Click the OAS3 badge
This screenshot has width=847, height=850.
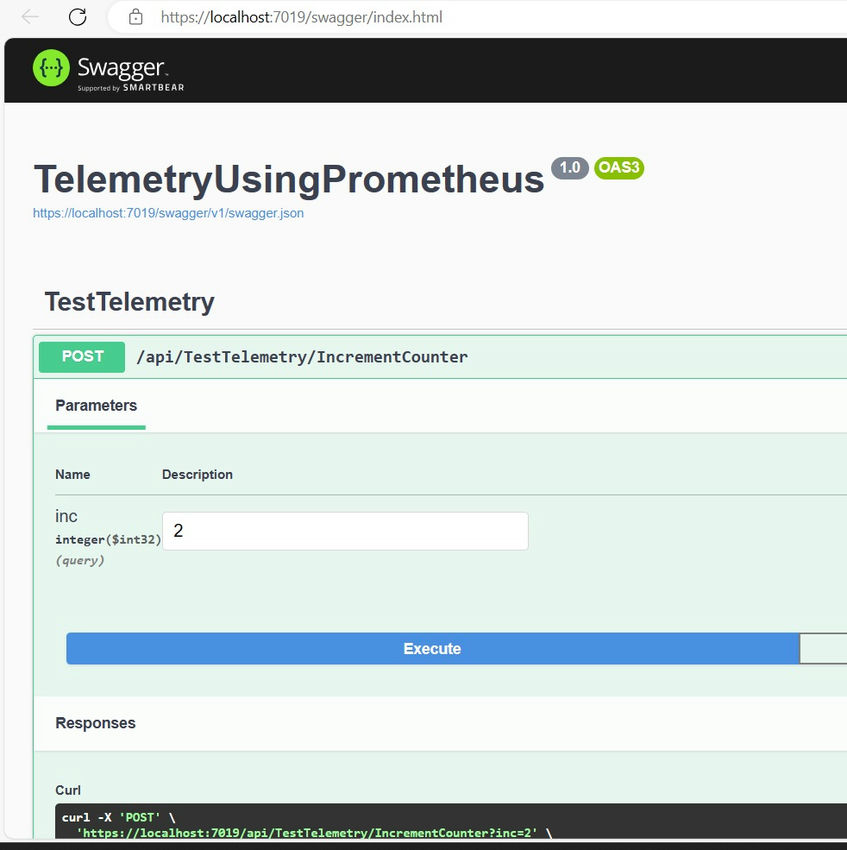[619, 168]
